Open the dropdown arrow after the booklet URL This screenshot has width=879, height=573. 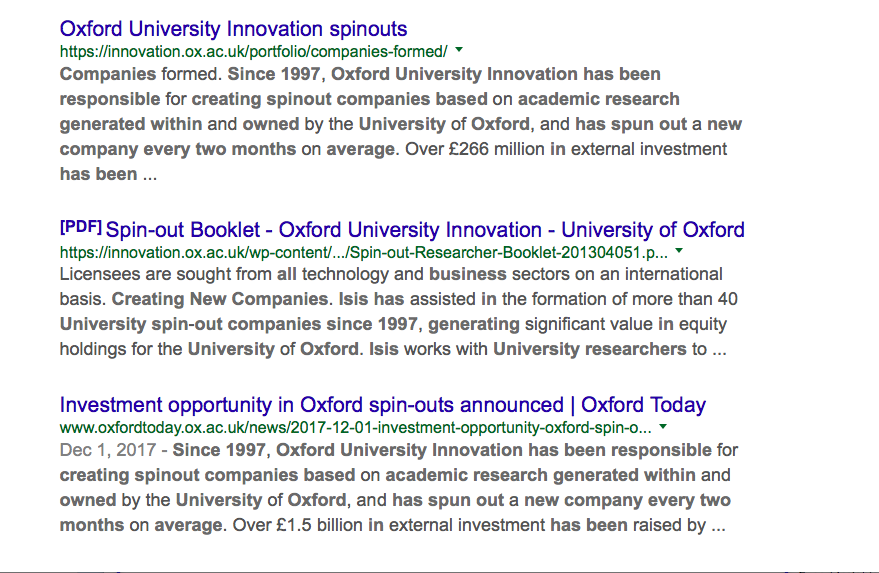[679, 250]
